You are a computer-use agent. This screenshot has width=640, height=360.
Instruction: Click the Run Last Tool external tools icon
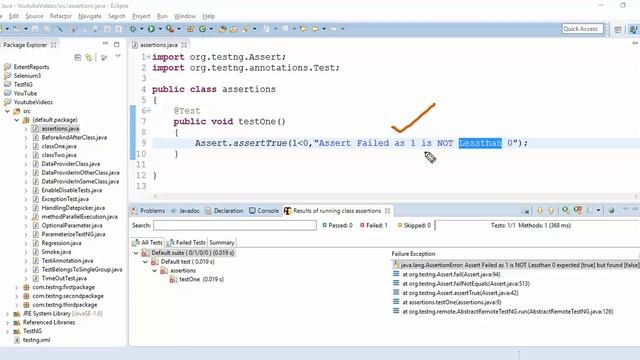pyautogui.click(x=170, y=29)
